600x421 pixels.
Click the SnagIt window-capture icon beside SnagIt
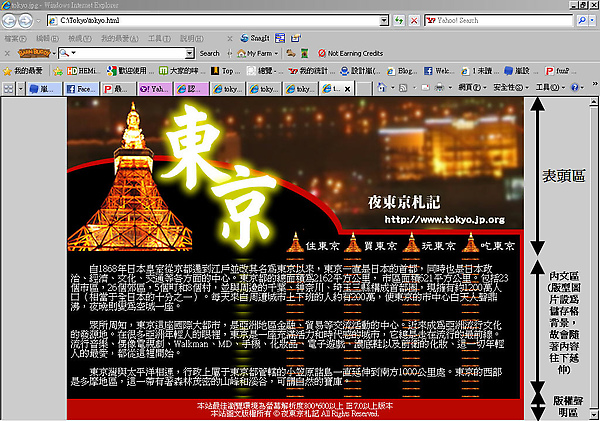pyautogui.click(x=280, y=38)
